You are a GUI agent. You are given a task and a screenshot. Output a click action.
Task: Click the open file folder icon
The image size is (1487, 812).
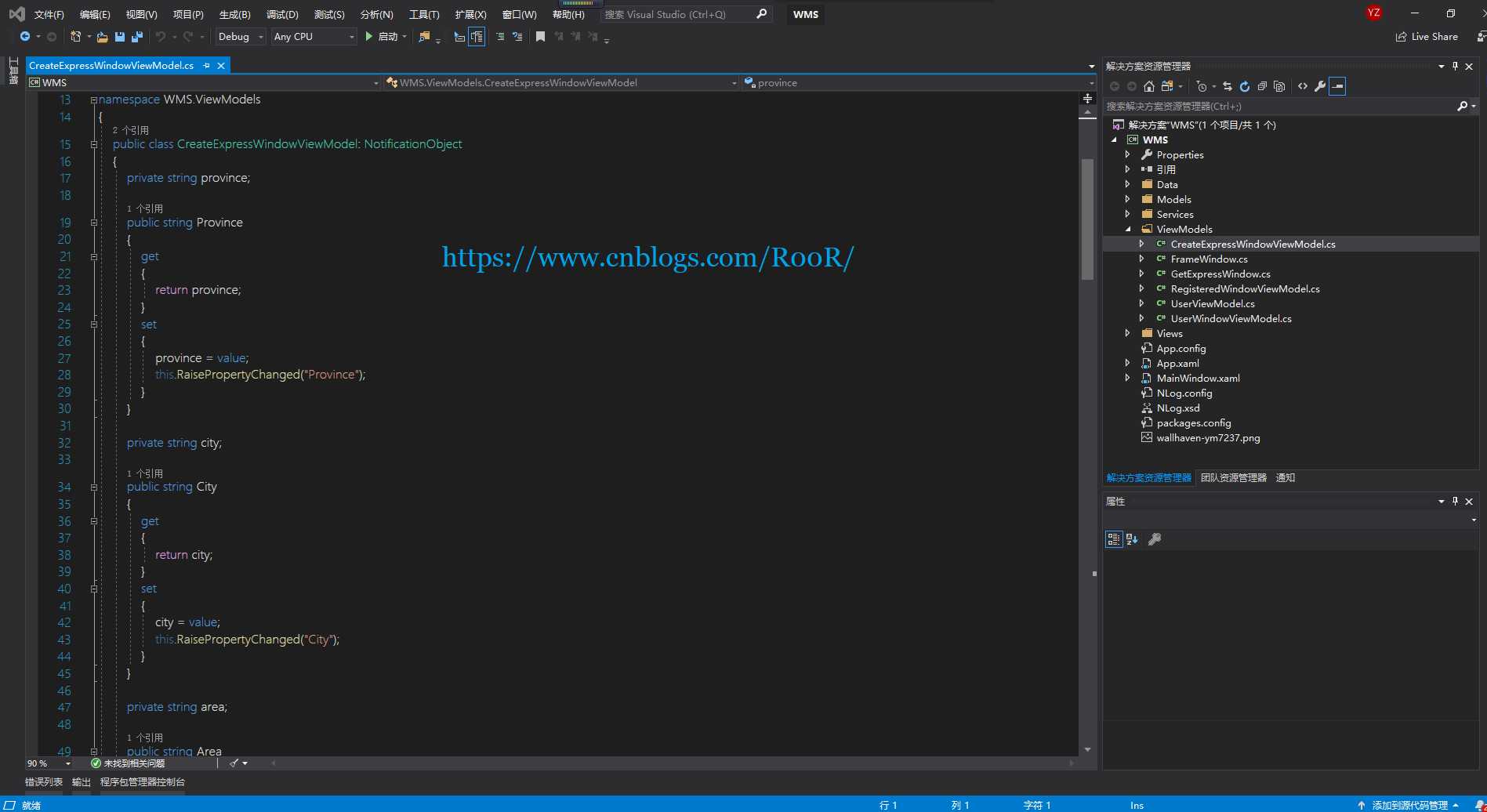102,37
